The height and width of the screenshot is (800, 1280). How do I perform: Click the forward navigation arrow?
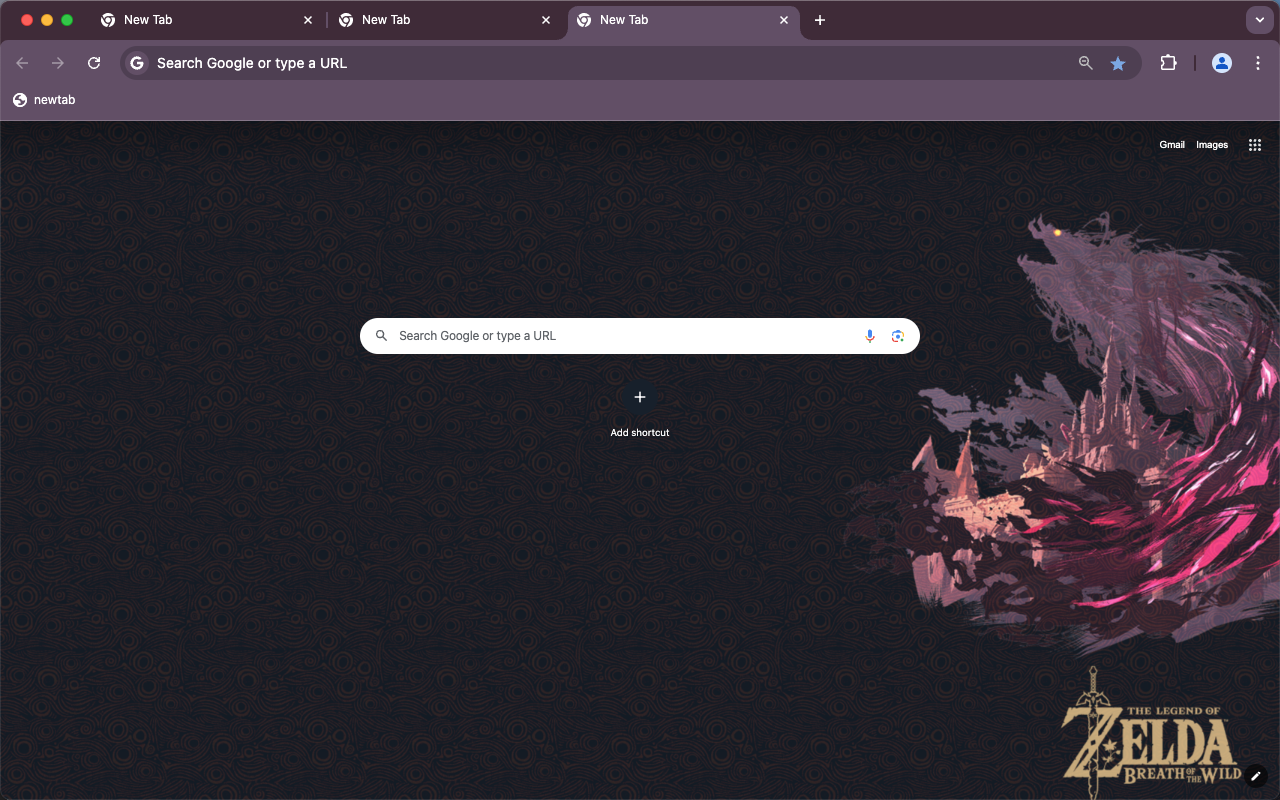58,63
